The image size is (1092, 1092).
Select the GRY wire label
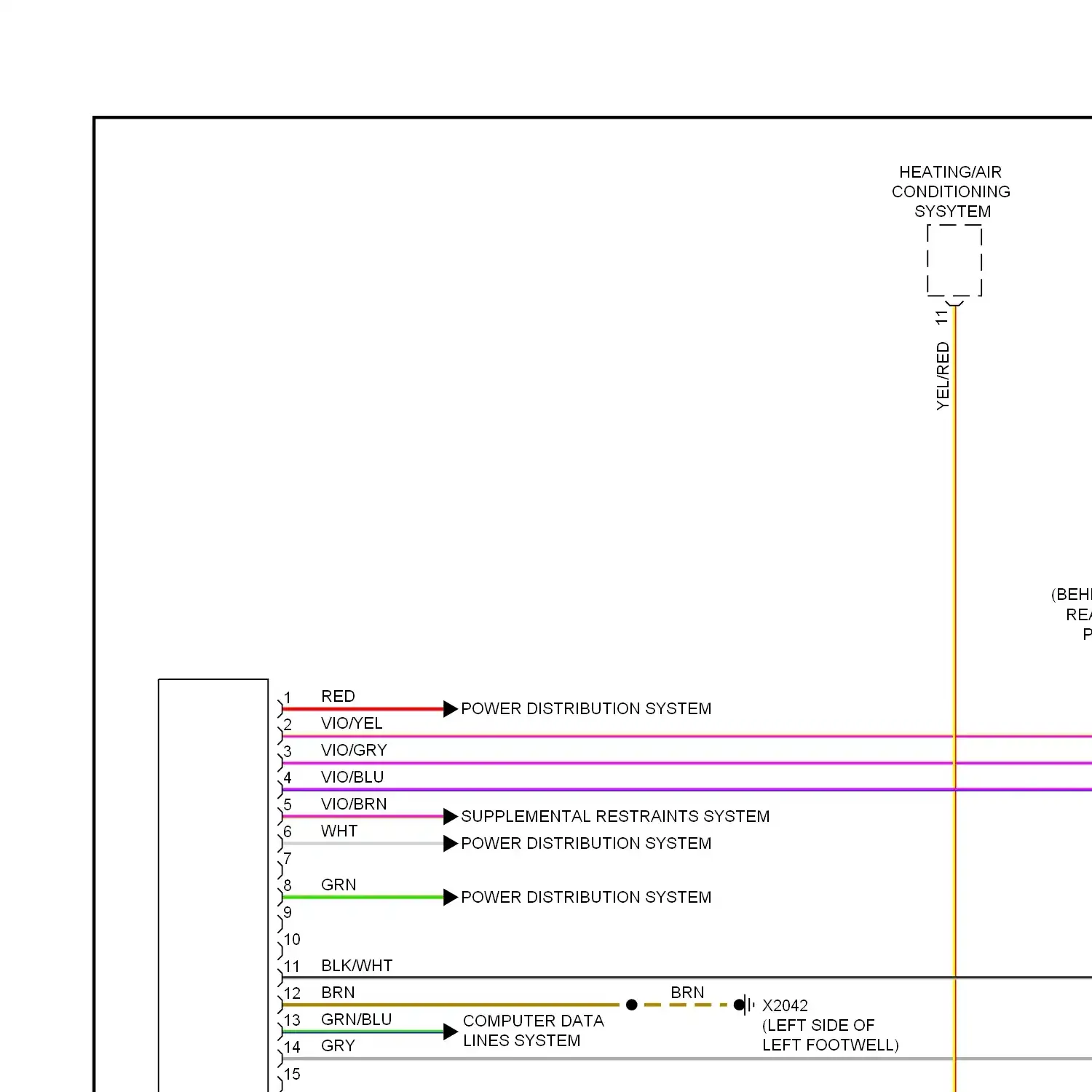coord(338,1045)
